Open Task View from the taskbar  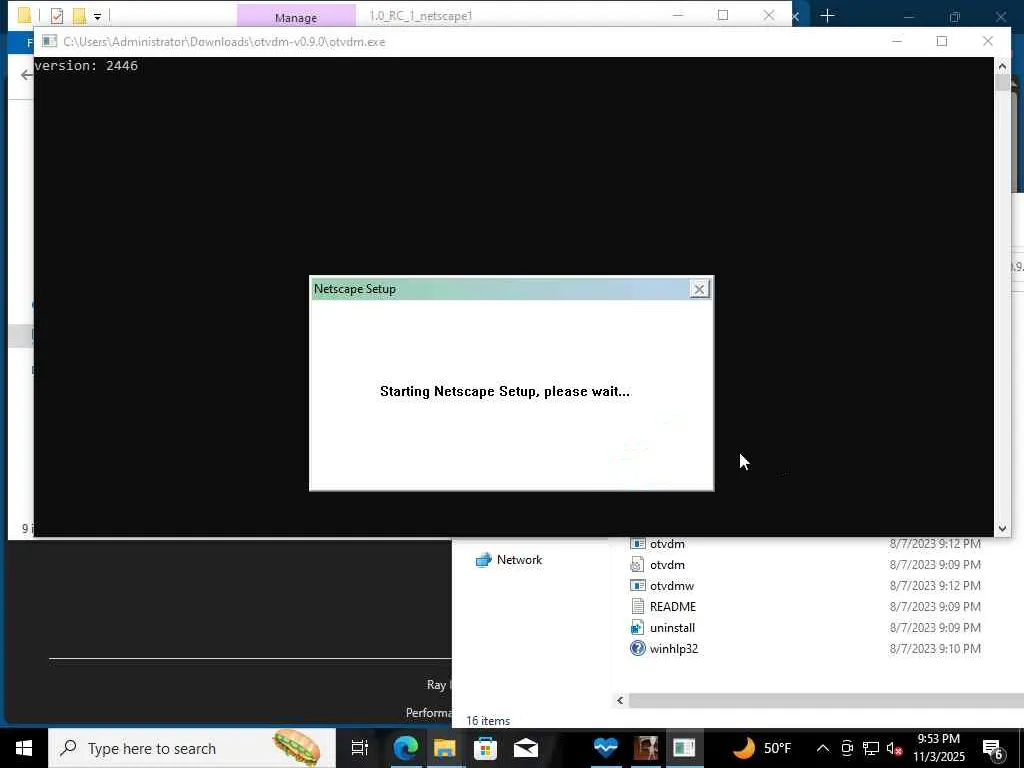359,748
